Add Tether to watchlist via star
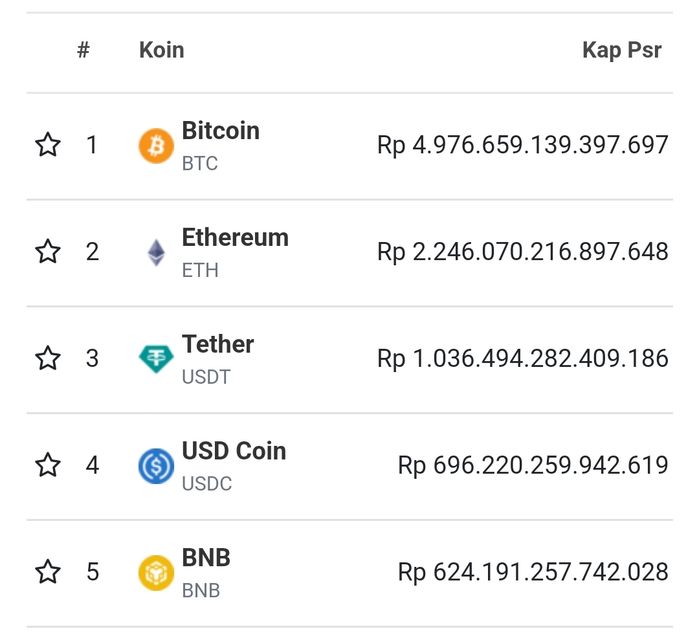 tap(48, 359)
